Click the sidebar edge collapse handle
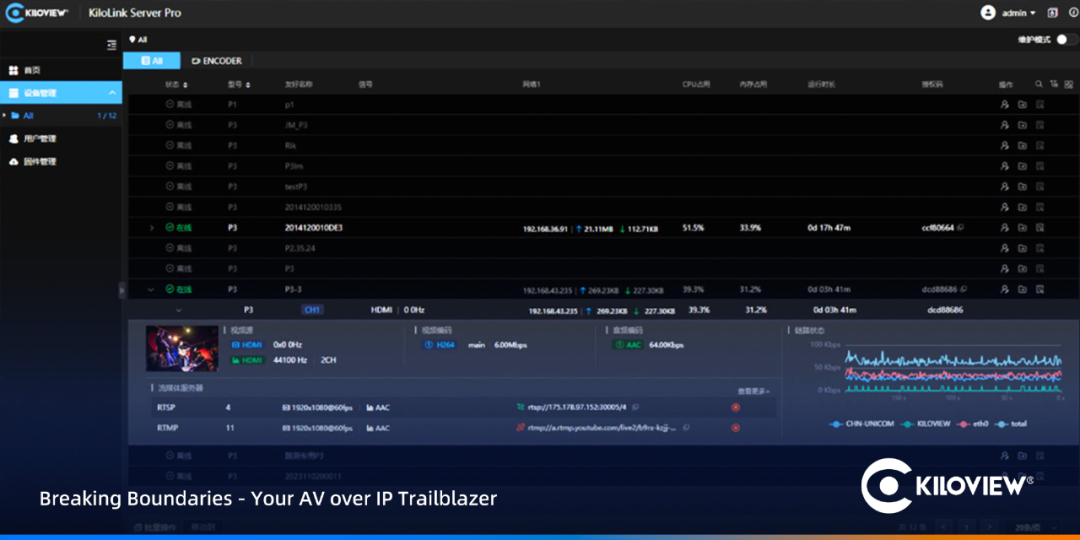This screenshot has width=1080, height=540. [x=121, y=289]
